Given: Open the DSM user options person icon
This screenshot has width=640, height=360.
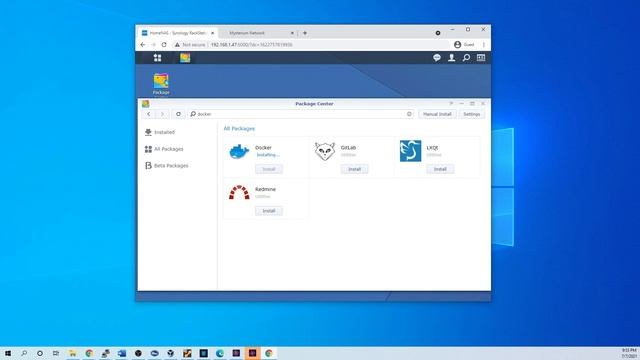Looking at the screenshot, I should (451, 58).
